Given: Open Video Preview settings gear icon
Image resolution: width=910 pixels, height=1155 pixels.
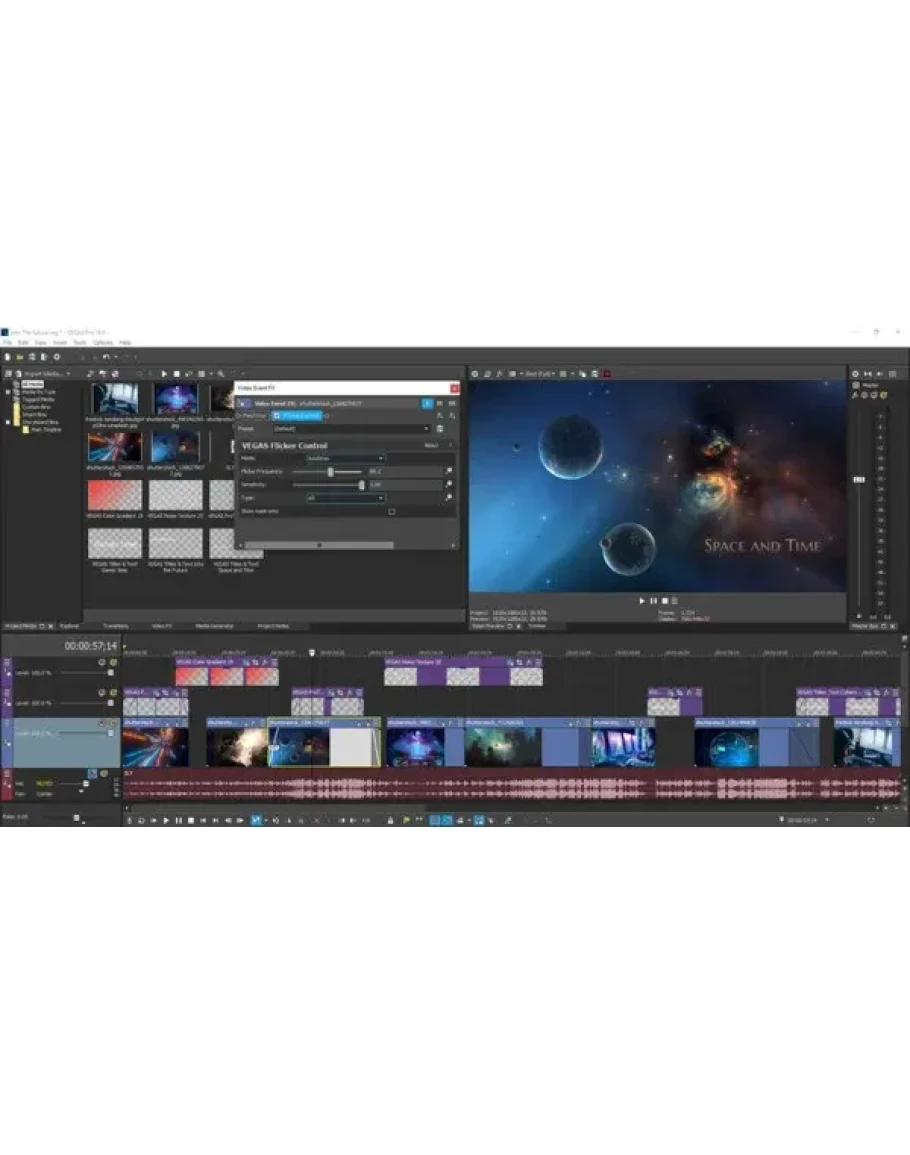Looking at the screenshot, I should coord(475,374).
